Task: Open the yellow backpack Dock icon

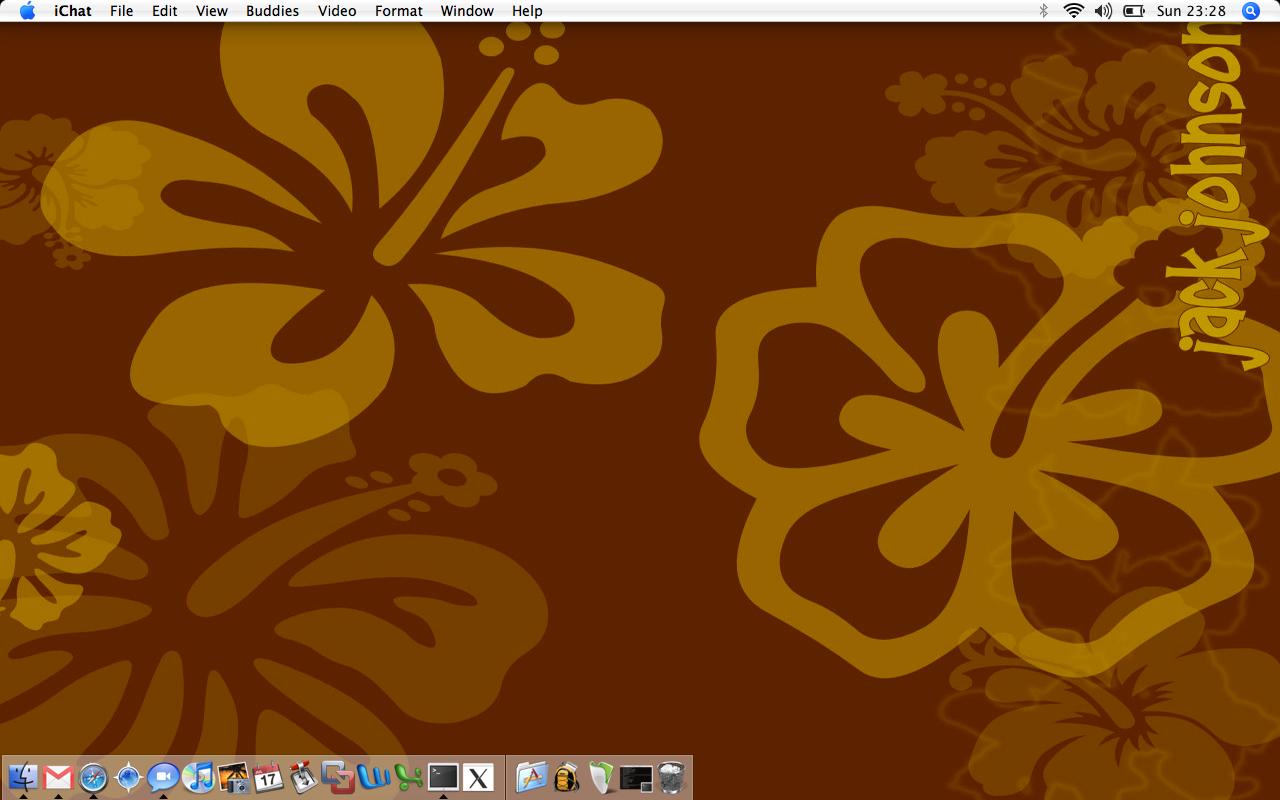Action: (x=566, y=777)
